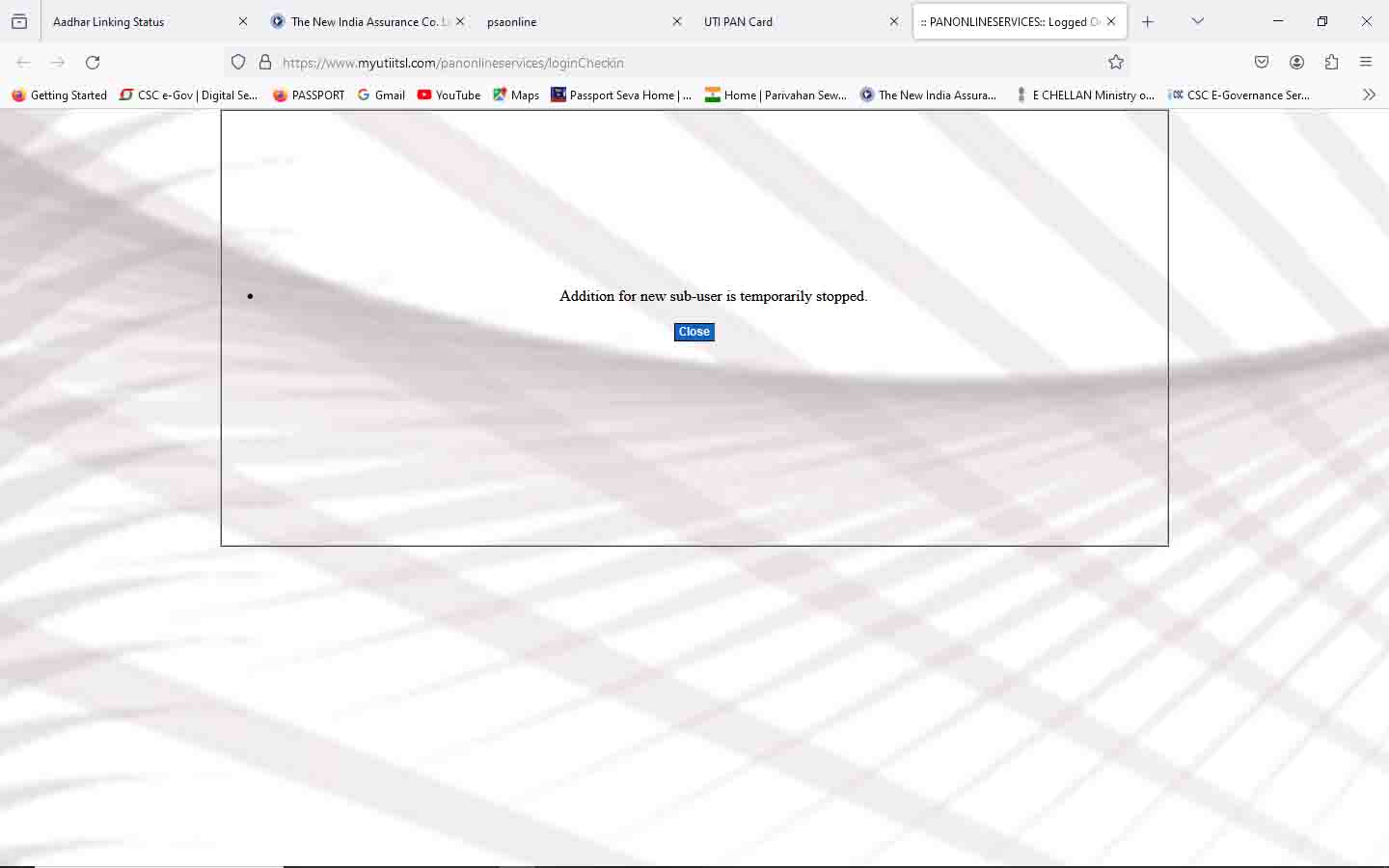The image size is (1389, 868).
Task: Open the Passport Seva Home bookmark
Action: [621, 95]
